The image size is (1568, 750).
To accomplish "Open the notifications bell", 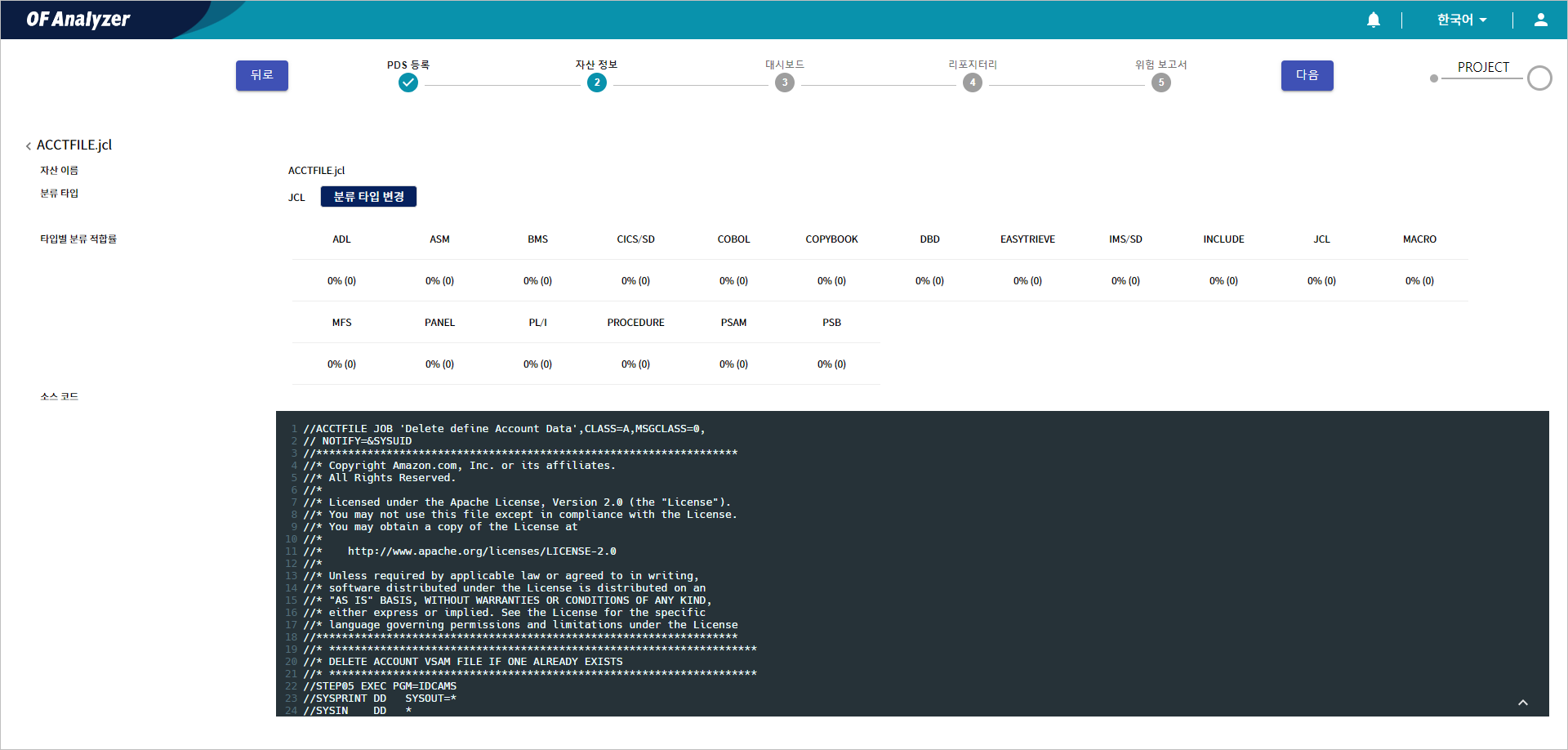I will tap(1374, 20).
